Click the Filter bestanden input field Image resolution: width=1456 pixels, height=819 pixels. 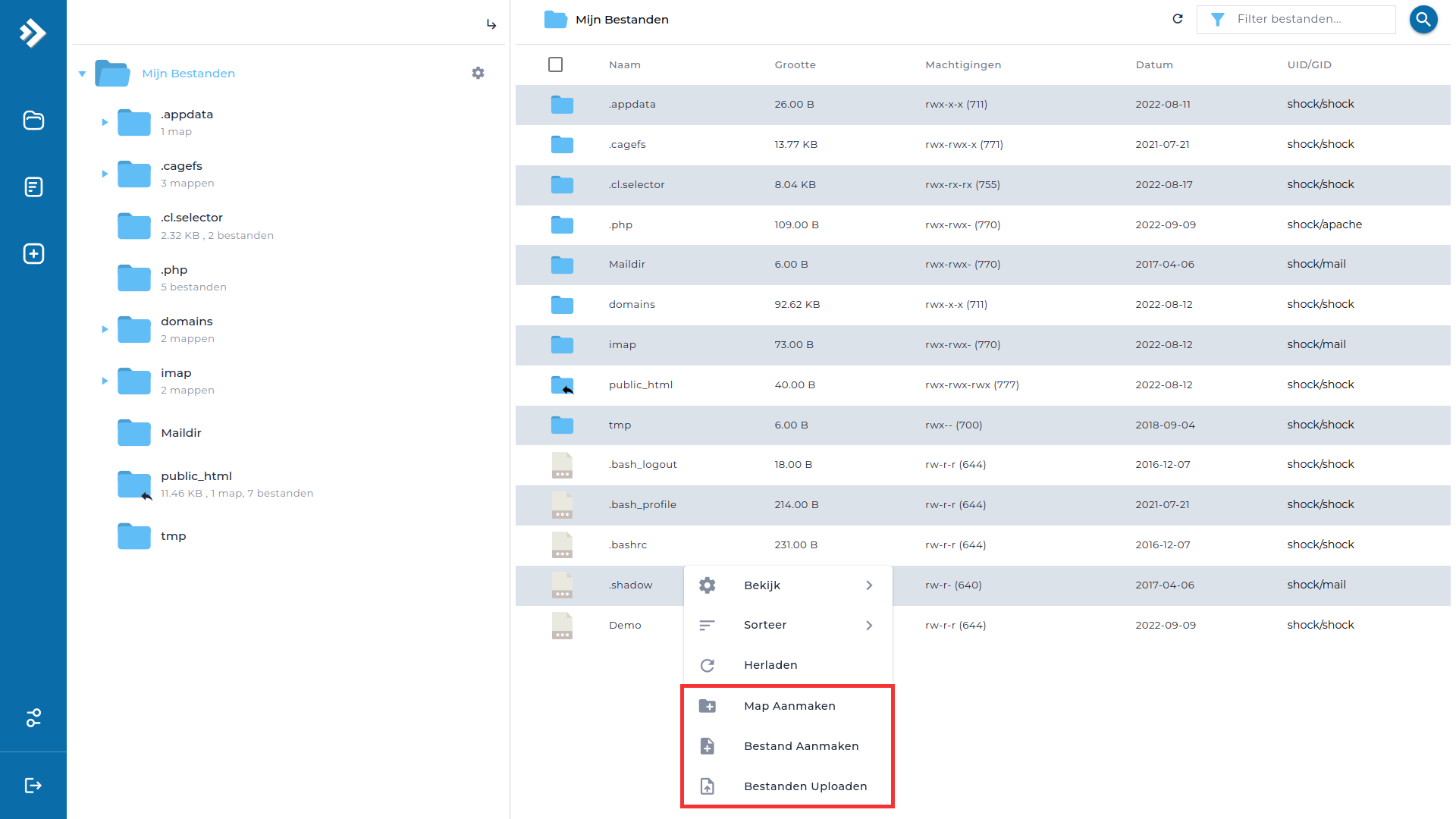1304,20
